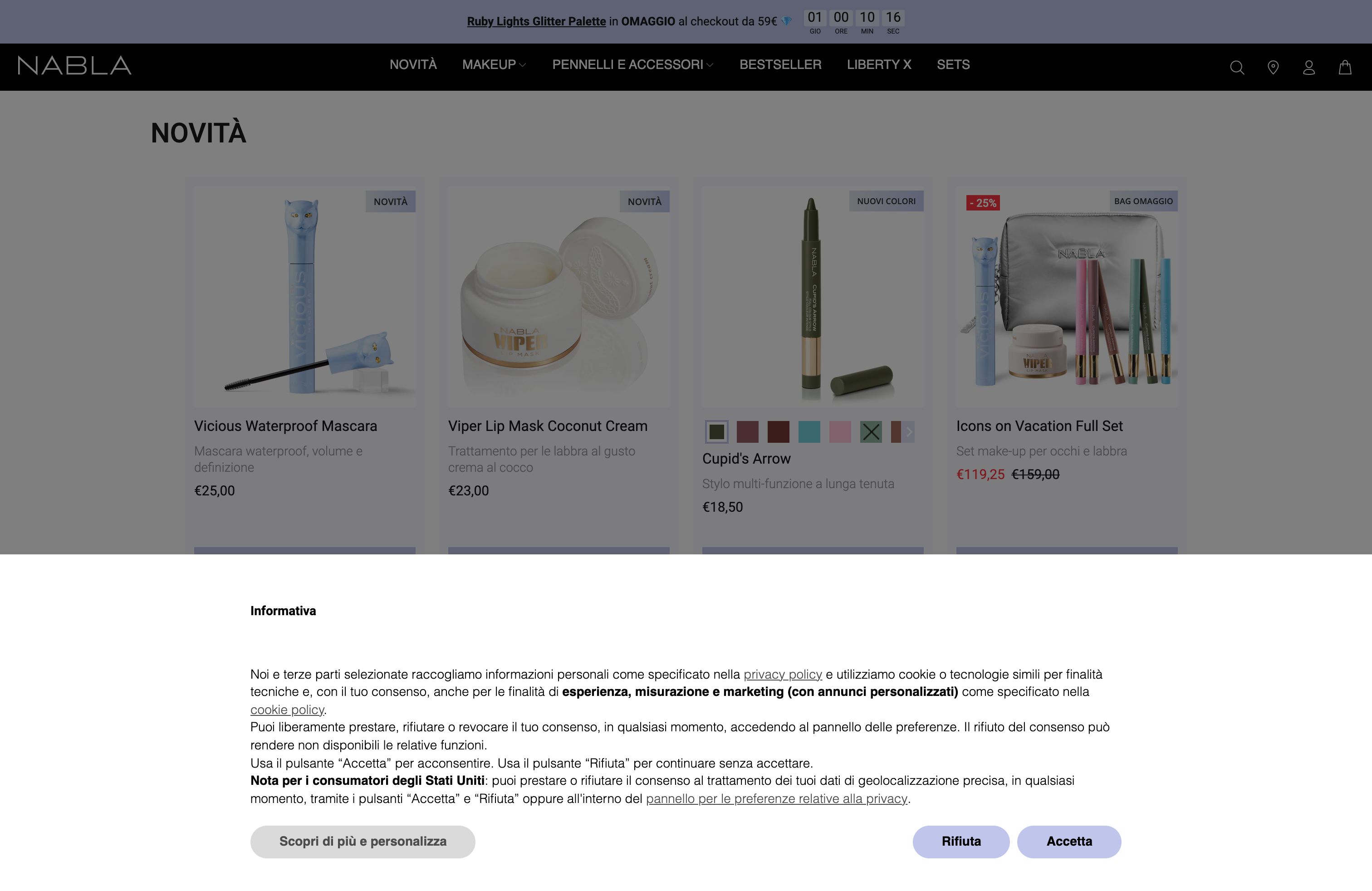Open the privacy policy link

pyautogui.click(x=782, y=674)
